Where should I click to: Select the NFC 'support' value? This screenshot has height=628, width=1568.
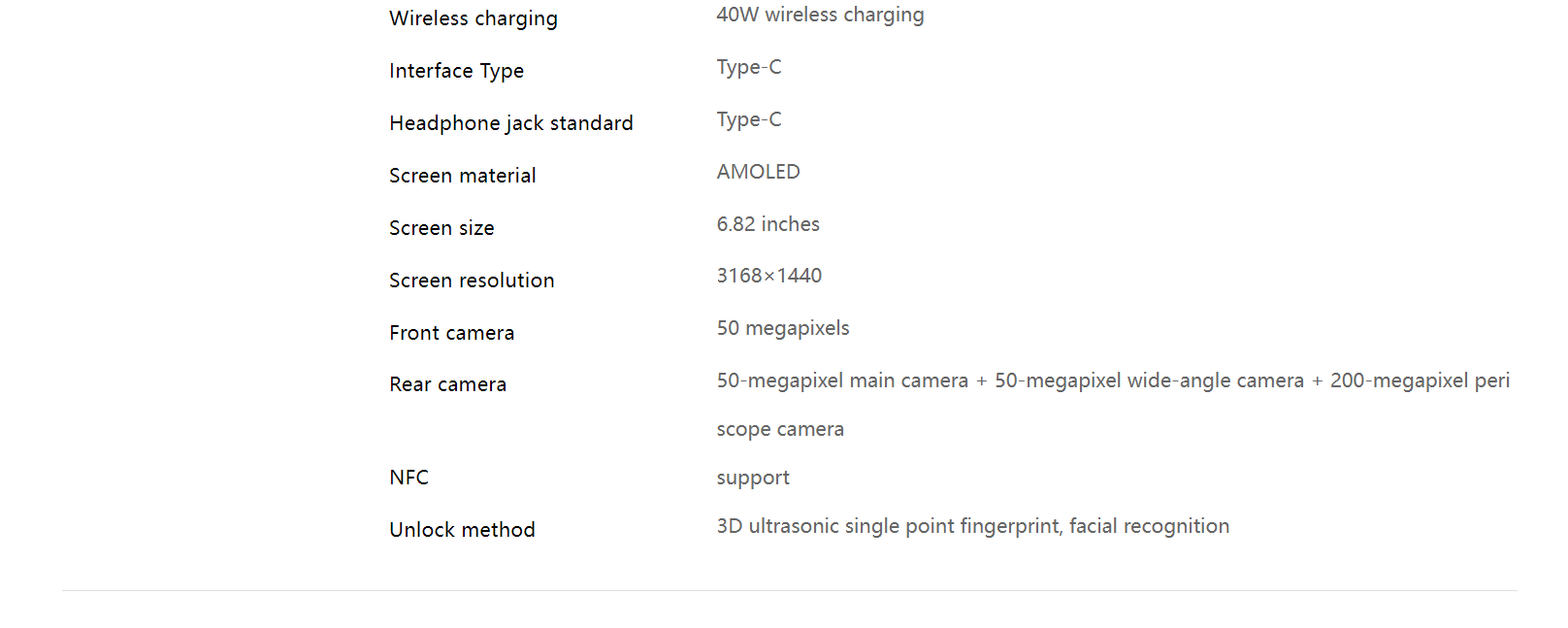pyautogui.click(x=753, y=478)
